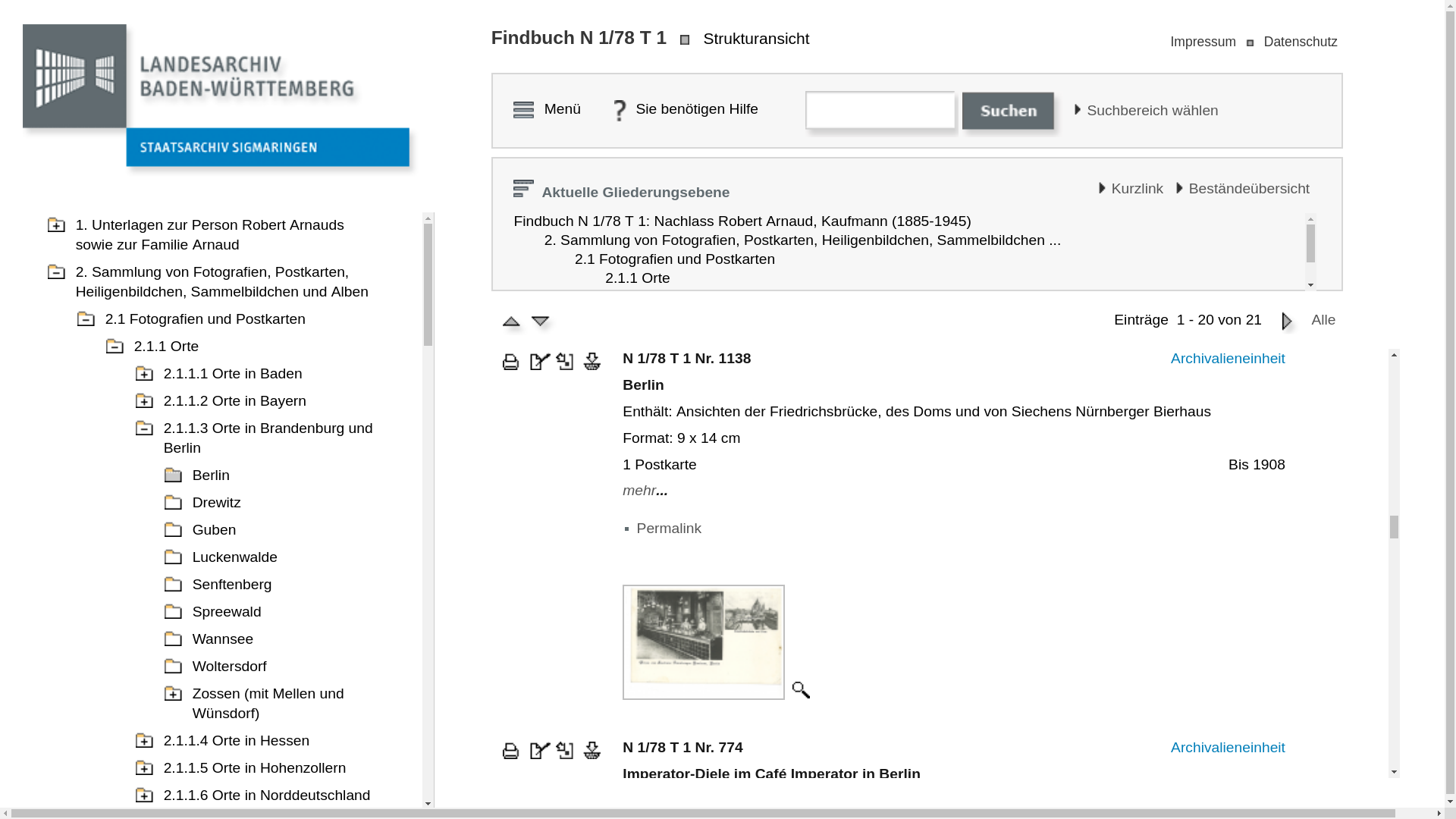Open the Menü hamburger icon
This screenshot has height=819, width=1456.
(523, 110)
